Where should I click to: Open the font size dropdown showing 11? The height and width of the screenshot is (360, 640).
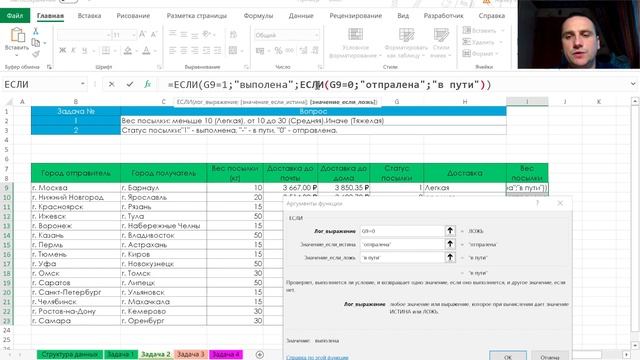coord(133,36)
